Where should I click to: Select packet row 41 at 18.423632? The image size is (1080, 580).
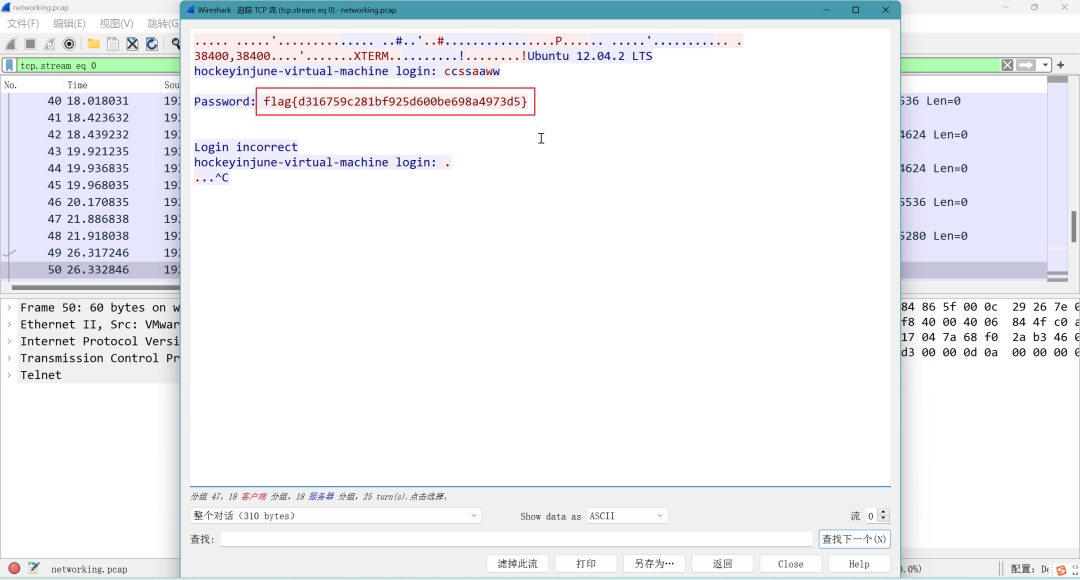pyautogui.click(x=90, y=118)
